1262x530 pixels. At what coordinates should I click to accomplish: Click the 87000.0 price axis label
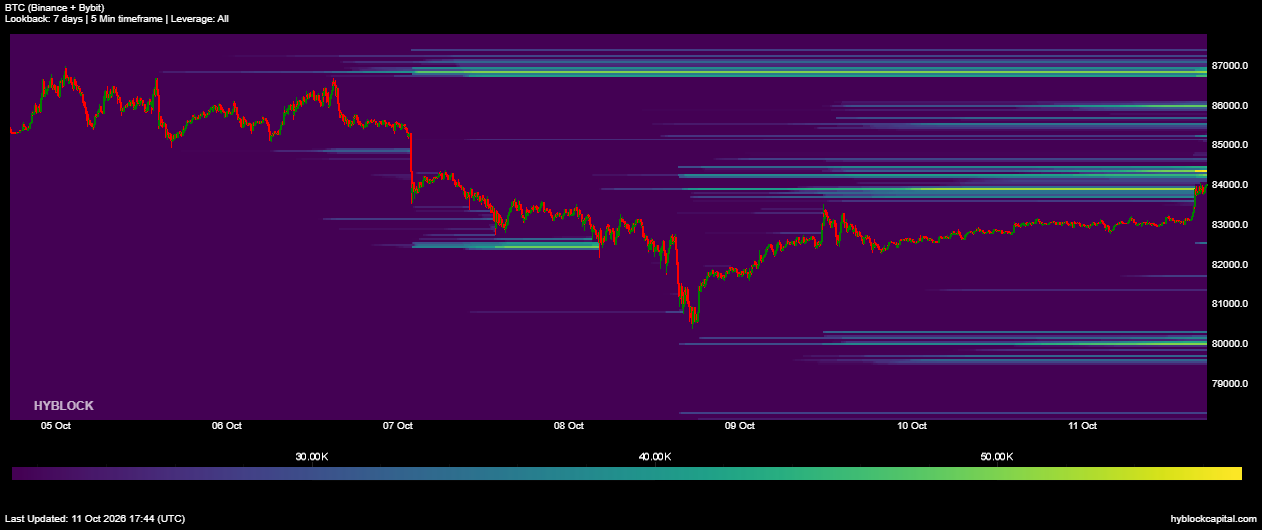(x=1230, y=66)
